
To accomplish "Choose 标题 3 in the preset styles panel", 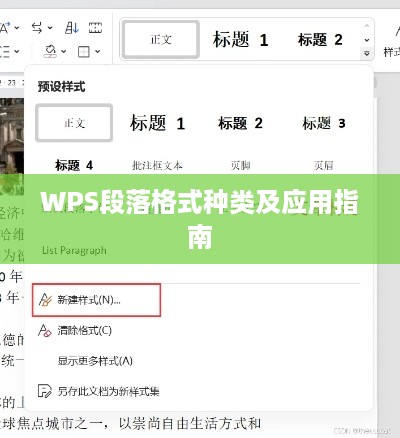I will tap(323, 123).
